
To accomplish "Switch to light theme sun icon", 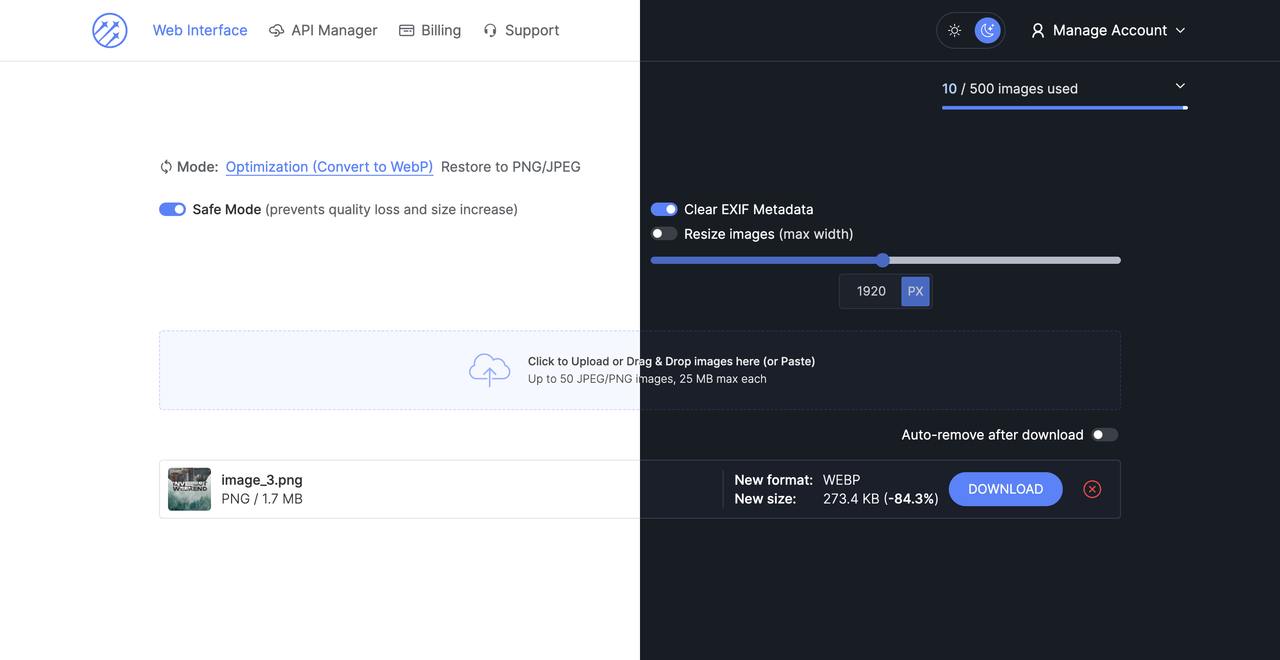I will click(955, 31).
